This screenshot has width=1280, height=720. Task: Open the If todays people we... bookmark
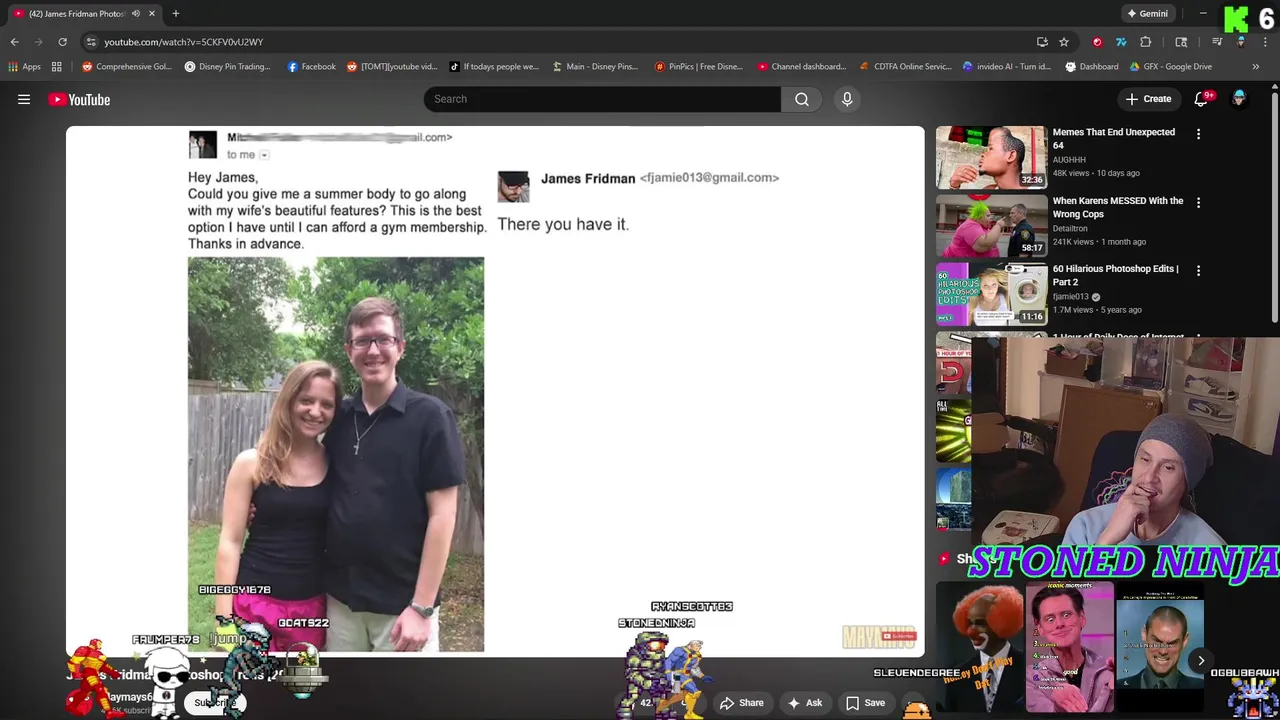coord(493,67)
